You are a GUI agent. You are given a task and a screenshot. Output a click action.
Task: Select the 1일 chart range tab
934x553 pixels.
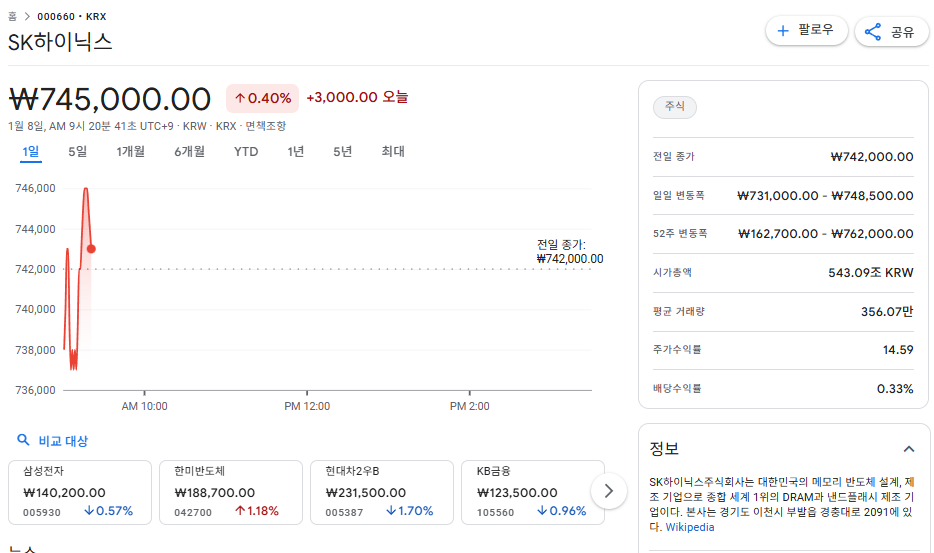click(31, 151)
